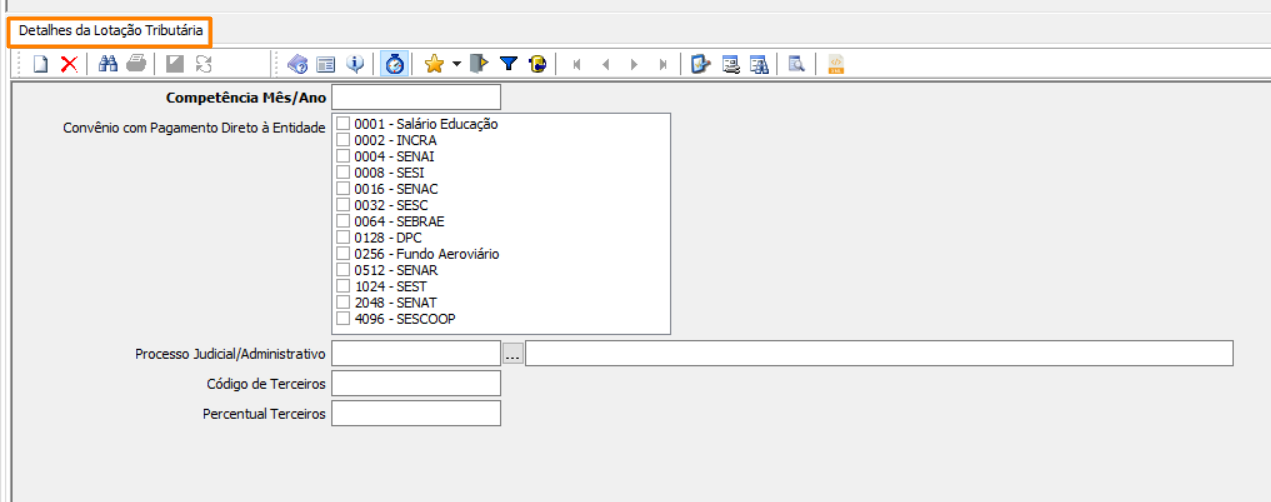Open the dropdown arrow beside the star
This screenshot has height=502, width=1271.
[456, 64]
